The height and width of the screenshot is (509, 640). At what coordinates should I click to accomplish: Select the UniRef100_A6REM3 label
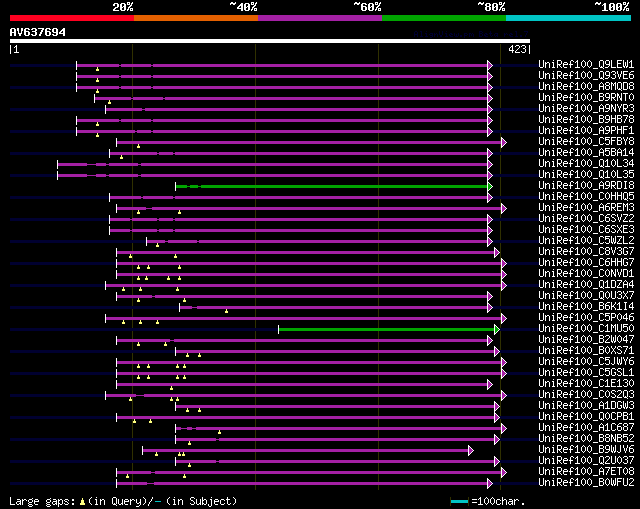coord(586,208)
